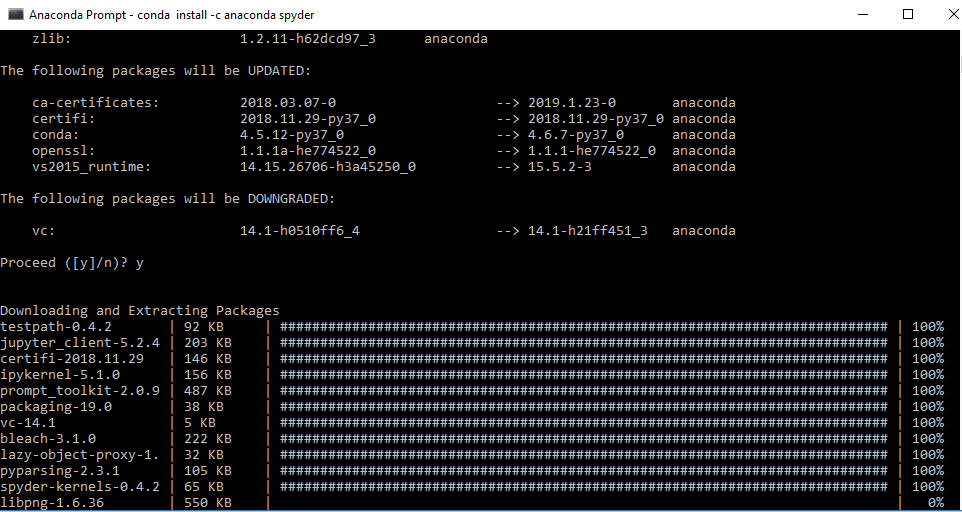962x512 pixels.
Task: Click the ca-certificates new version 2019.1.23-0
Action: click(x=572, y=103)
